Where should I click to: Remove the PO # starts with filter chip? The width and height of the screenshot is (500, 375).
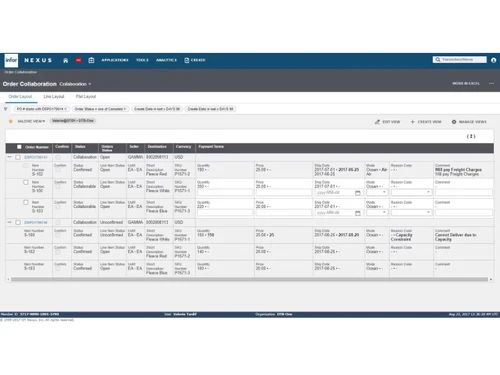[x=66, y=109]
